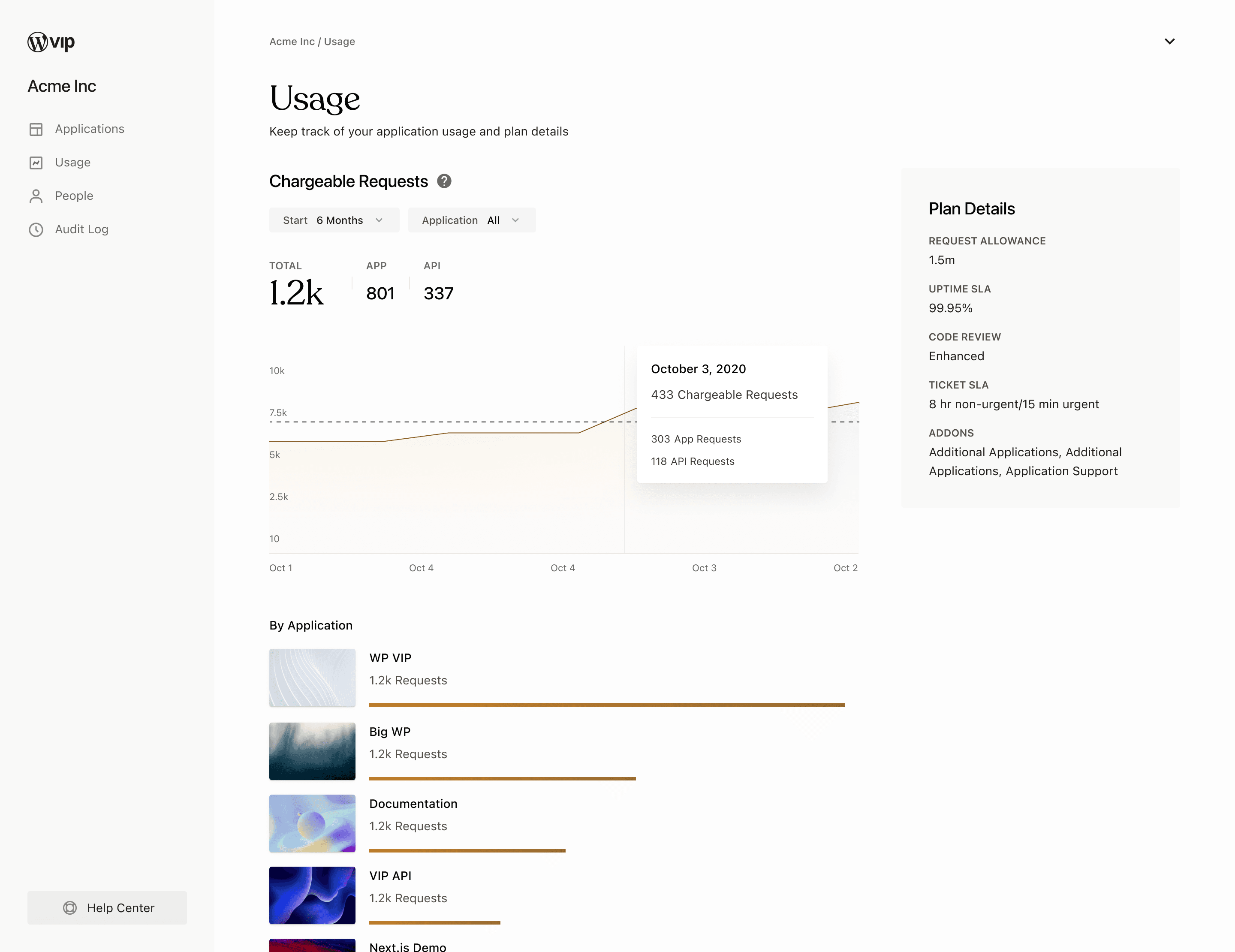Open Chargeable Requests help question-mark icon
This screenshot has width=1235, height=952.
point(444,181)
